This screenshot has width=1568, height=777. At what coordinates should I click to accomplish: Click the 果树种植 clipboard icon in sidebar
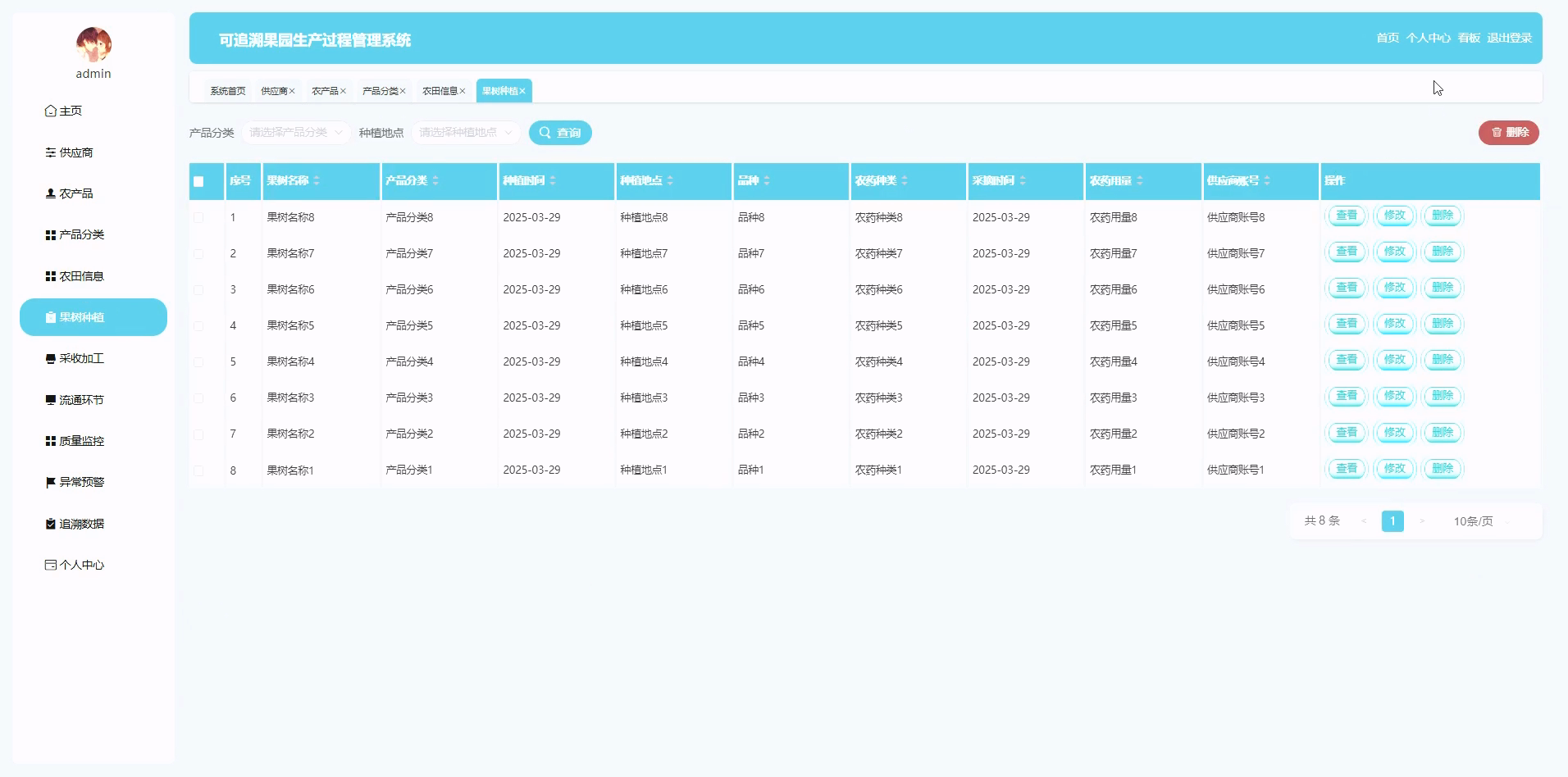click(51, 317)
